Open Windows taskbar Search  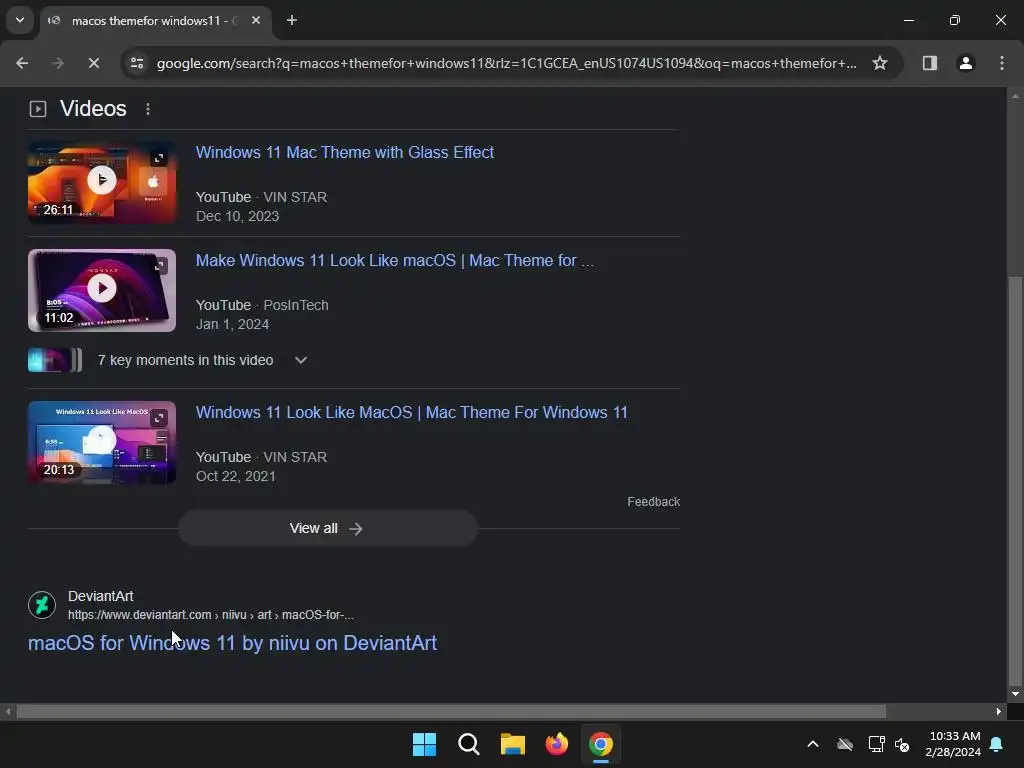[x=469, y=744]
